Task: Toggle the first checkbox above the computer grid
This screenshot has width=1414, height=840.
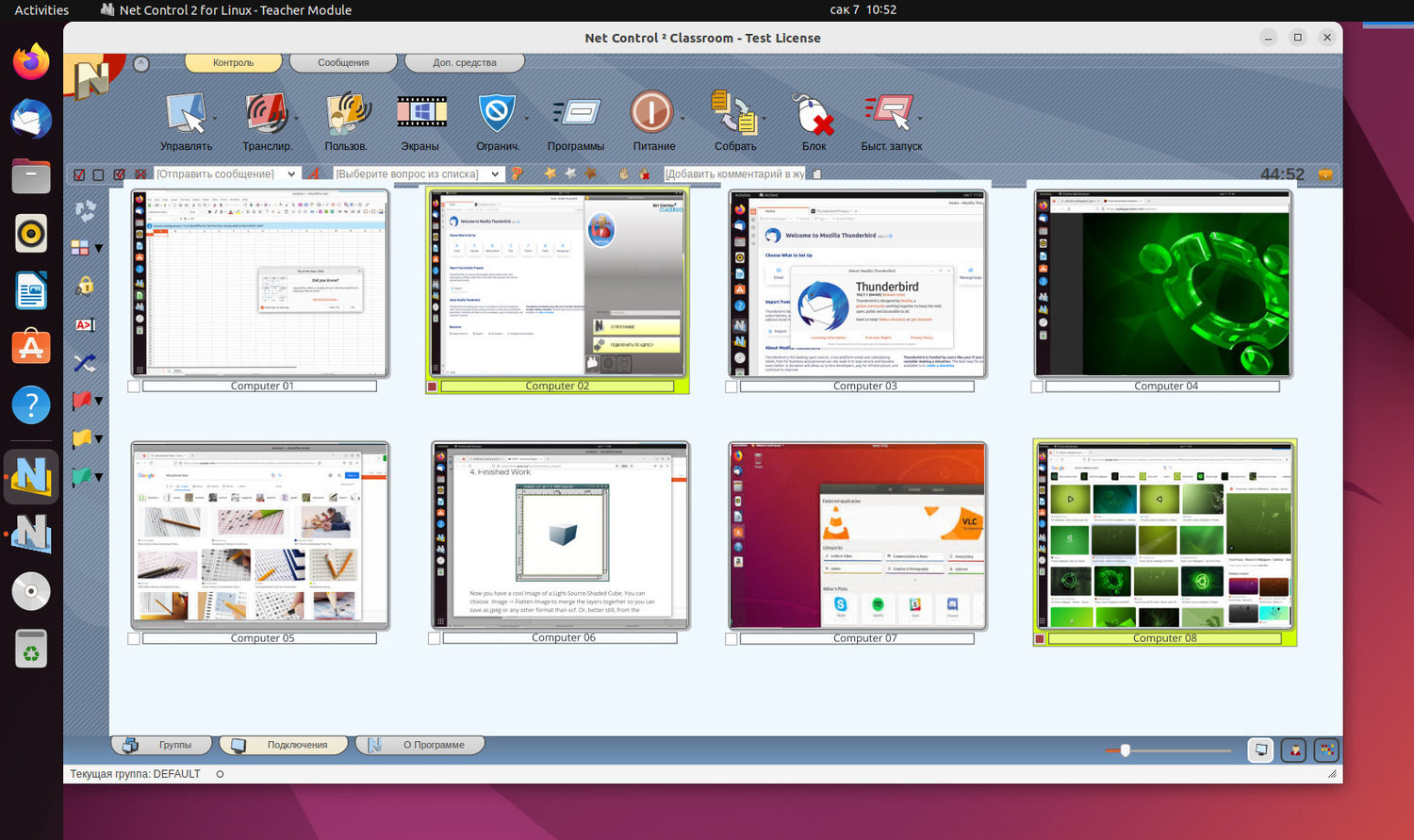Action: (x=79, y=173)
